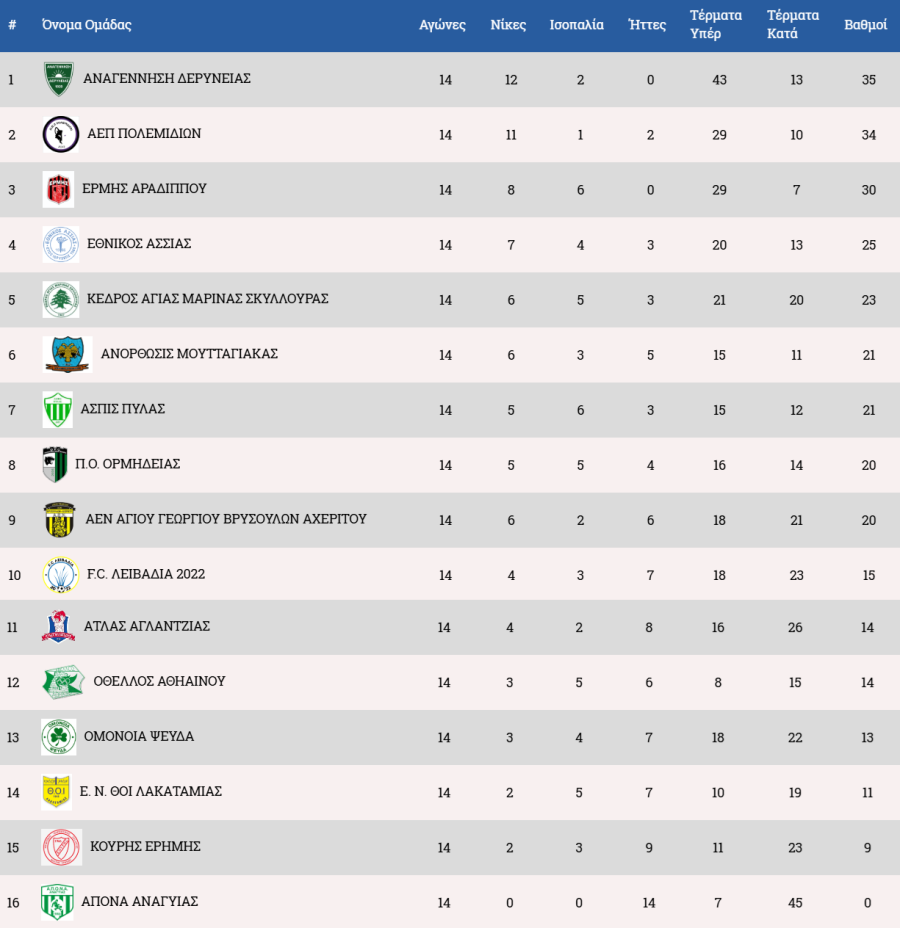900x928 pixels.
Task: Click the ΕΡΜΗΣ ΑΡΑΔΙΠΠΟΥ red-black crest
Action: pos(58,190)
